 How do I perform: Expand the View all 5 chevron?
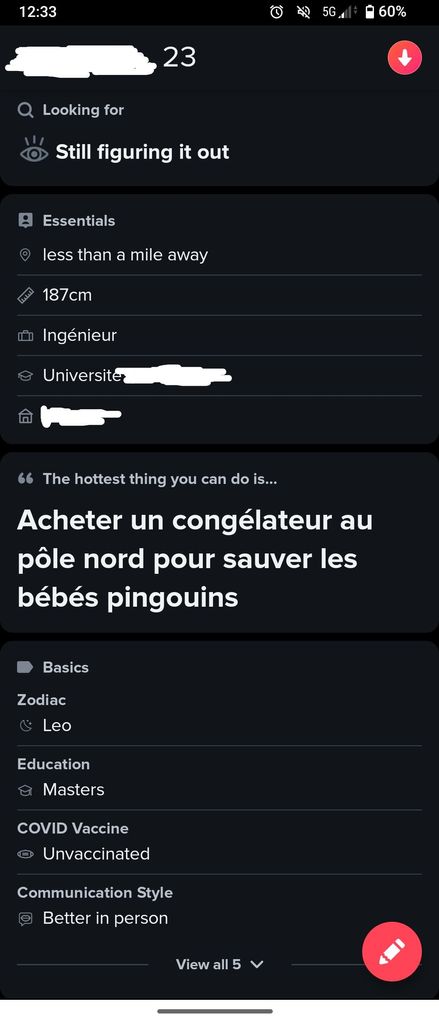click(x=256, y=965)
